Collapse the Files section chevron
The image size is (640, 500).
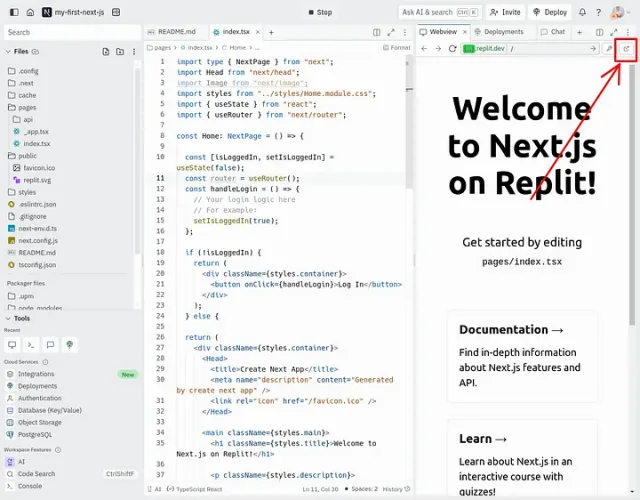pyautogui.click(x=8, y=51)
